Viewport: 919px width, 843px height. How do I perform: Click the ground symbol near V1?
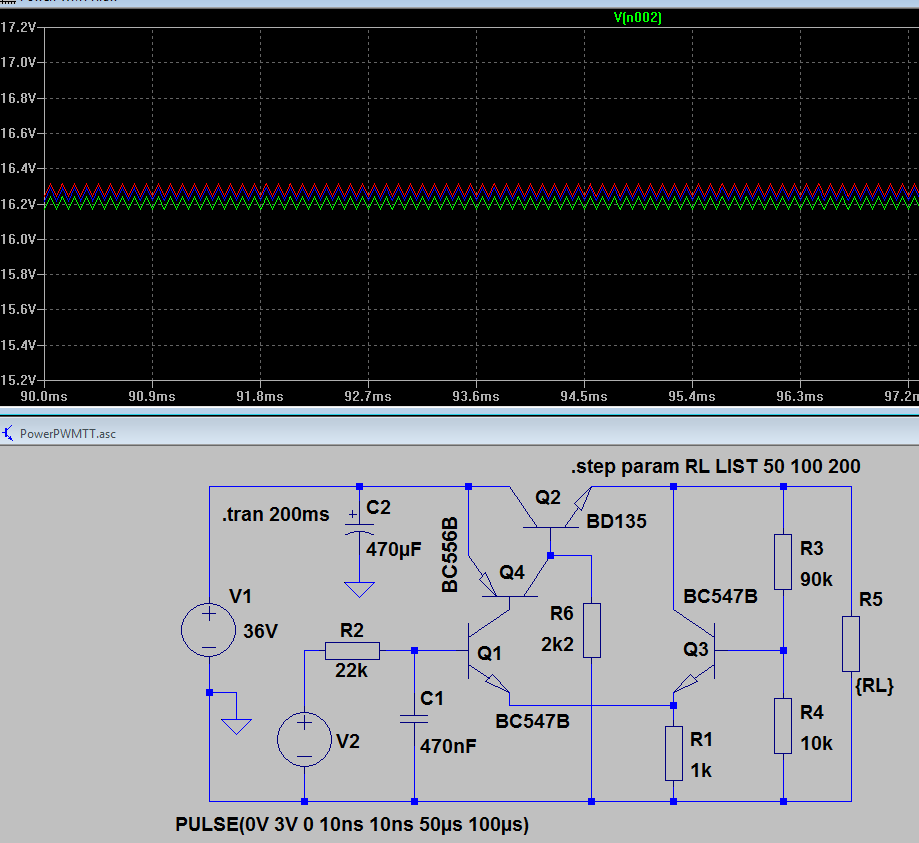[236, 726]
